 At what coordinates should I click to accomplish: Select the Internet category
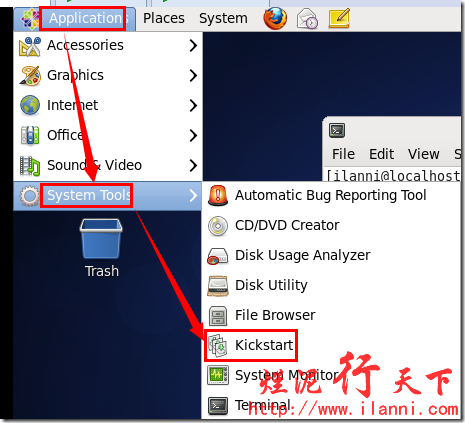tap(108, 105)
